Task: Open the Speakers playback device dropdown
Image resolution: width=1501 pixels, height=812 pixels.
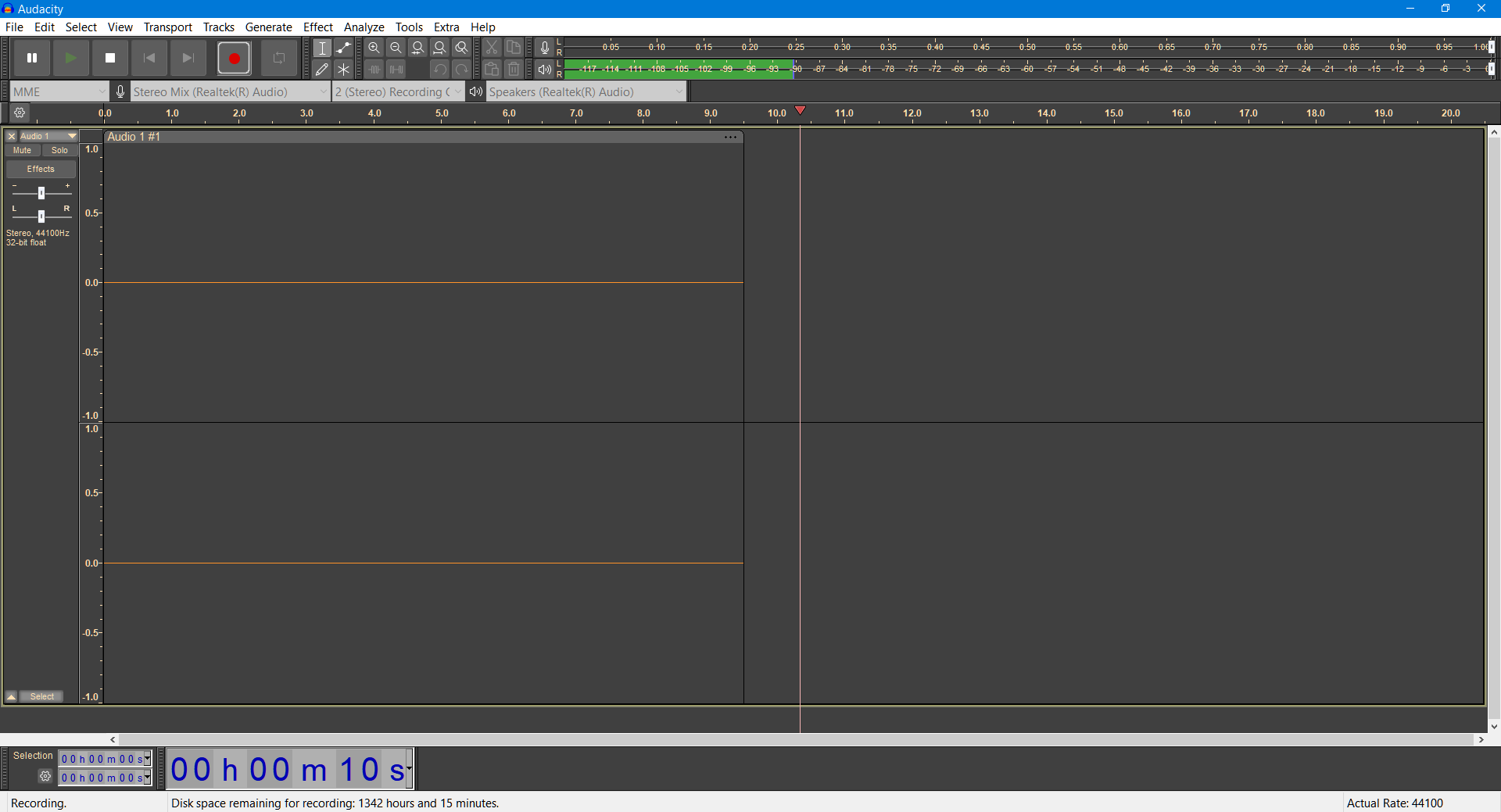Action: pos(586,92)
